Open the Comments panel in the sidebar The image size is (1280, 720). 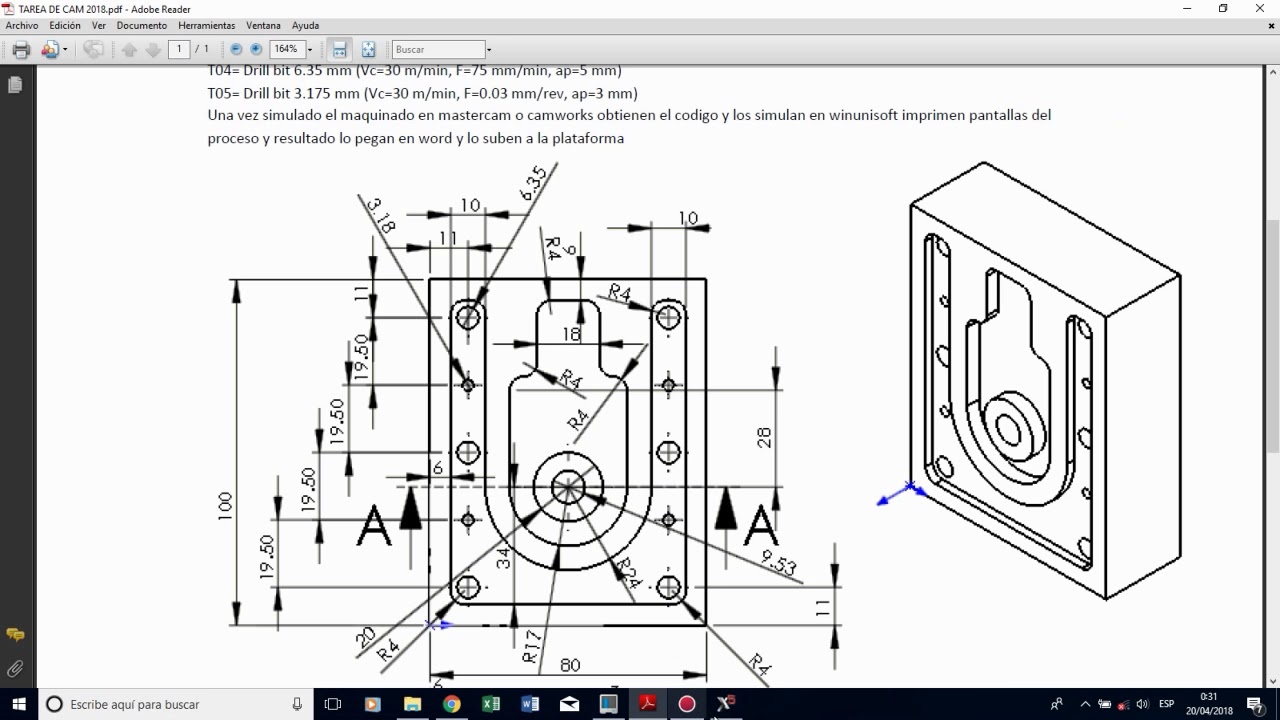click(15, 635)
